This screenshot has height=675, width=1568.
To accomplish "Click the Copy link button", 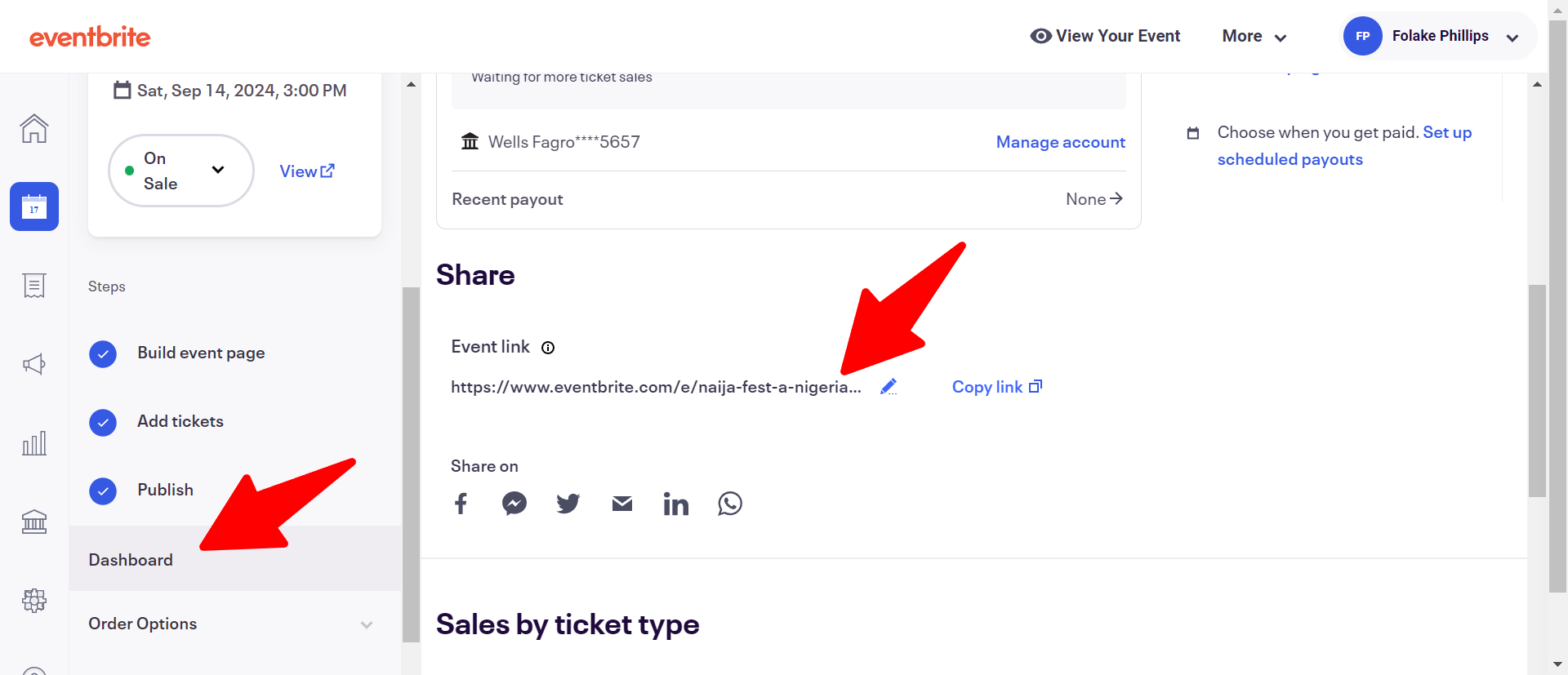I will (x=996, y=387).
